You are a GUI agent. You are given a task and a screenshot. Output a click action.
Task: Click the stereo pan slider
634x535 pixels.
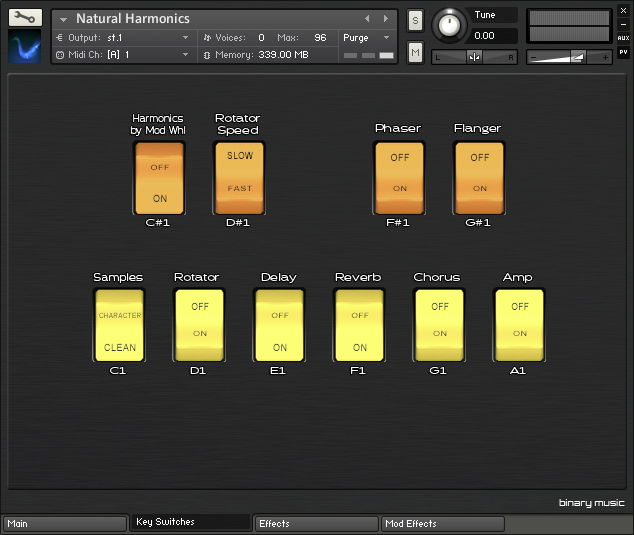click(x=474, y=57)
